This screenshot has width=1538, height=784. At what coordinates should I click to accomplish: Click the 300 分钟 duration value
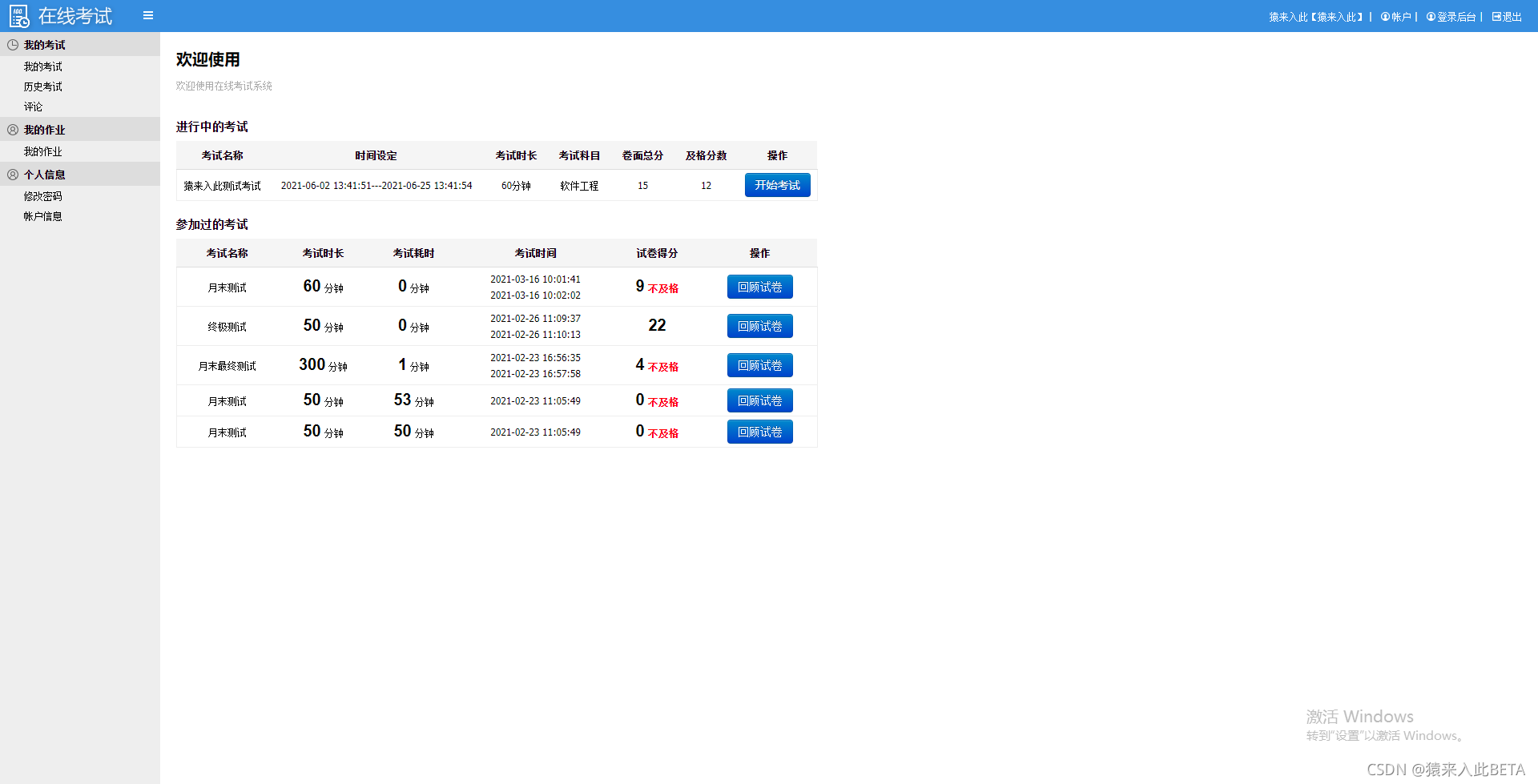(323, 365)
